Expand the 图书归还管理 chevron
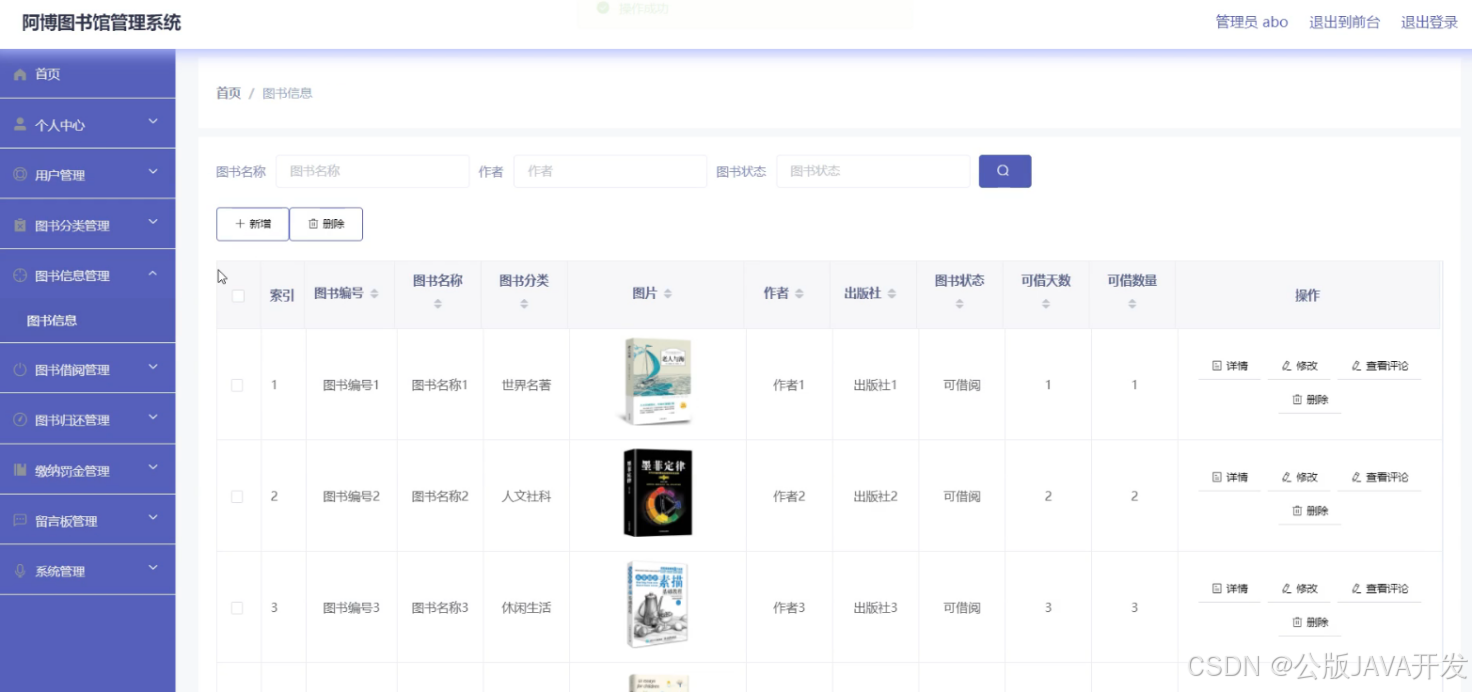 [153, 417]
